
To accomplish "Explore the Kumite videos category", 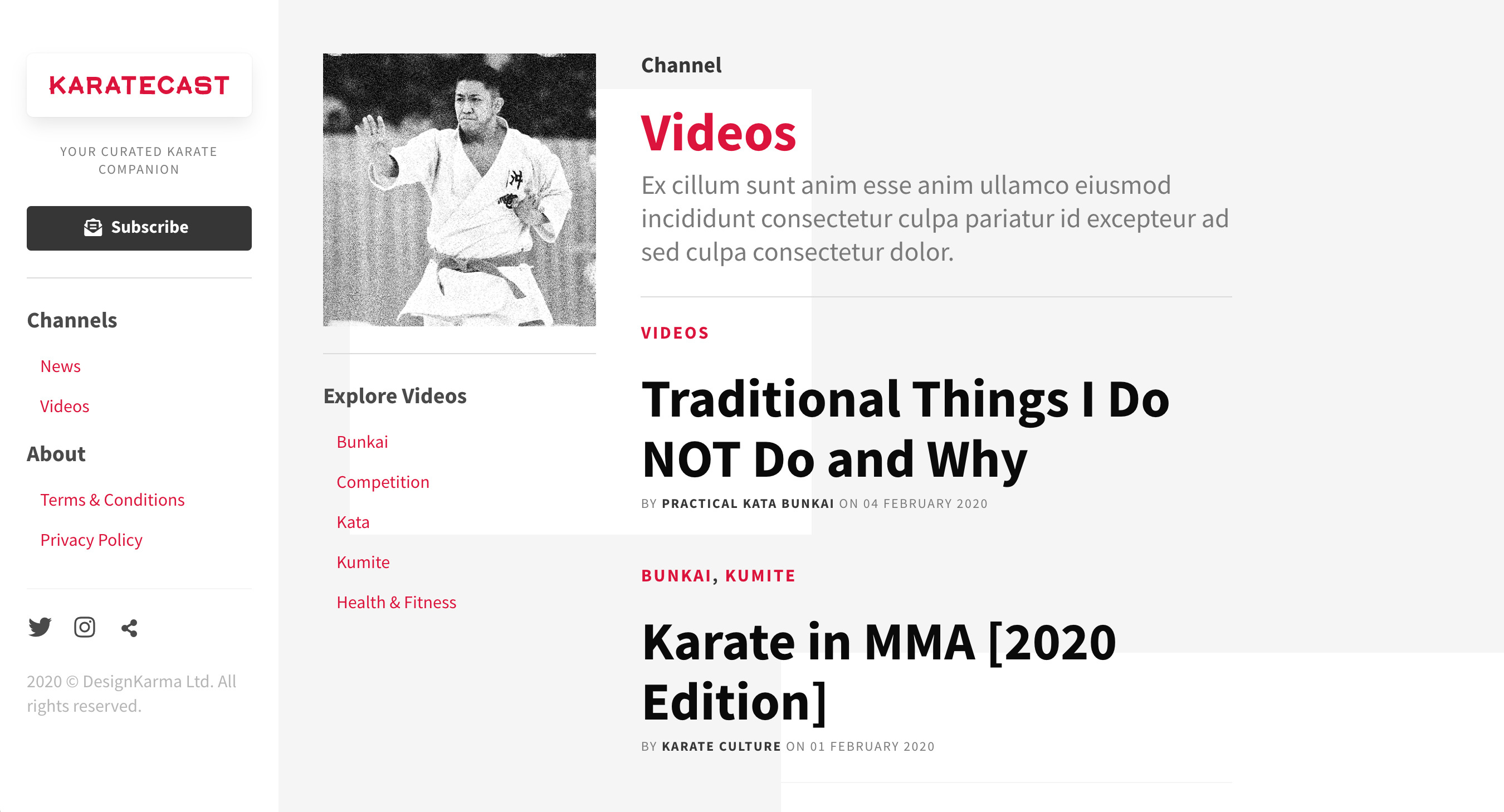I will pos(363,562).
